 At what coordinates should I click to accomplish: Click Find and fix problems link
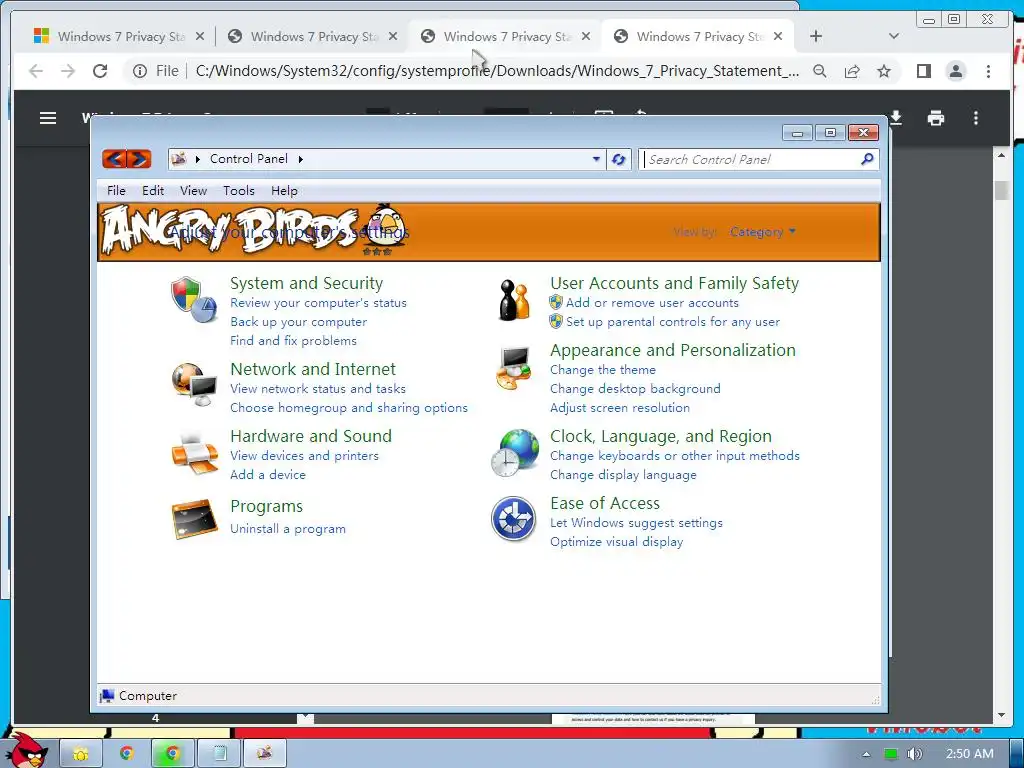tap(293, 341)
